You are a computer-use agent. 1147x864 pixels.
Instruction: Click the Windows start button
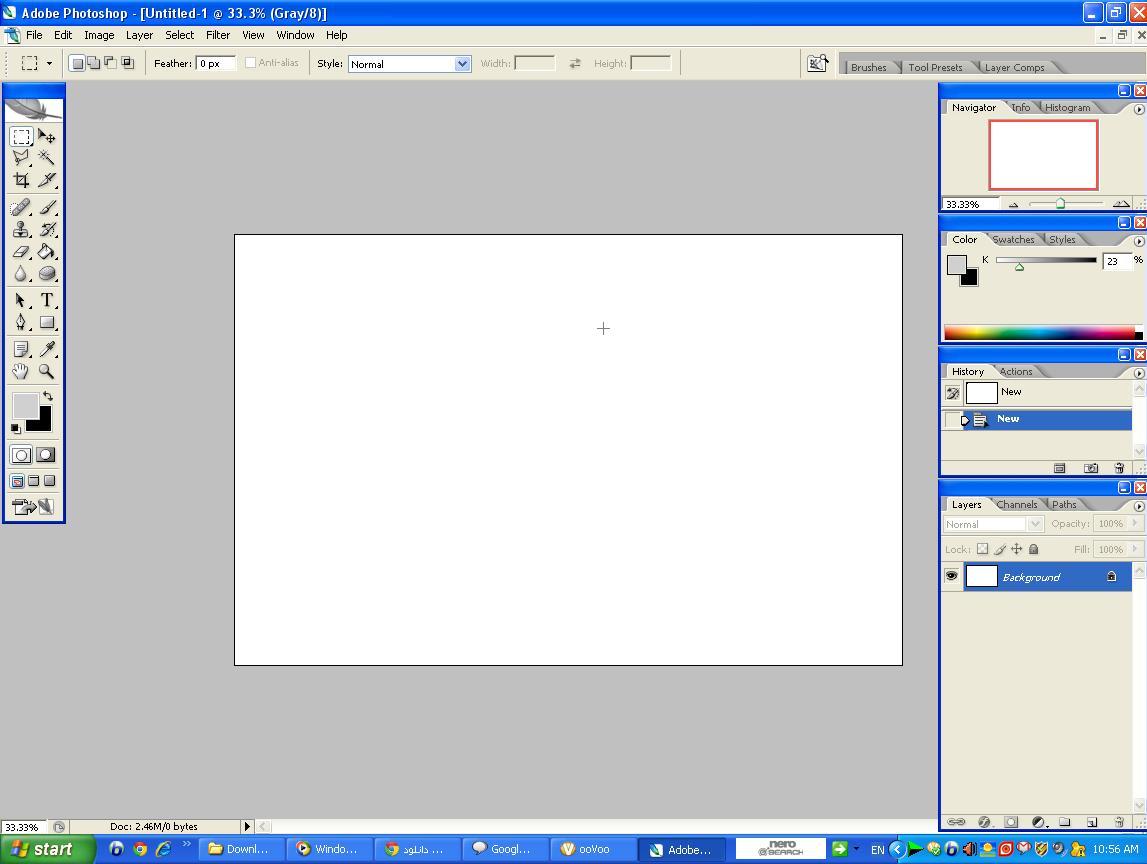coord(45,849)
